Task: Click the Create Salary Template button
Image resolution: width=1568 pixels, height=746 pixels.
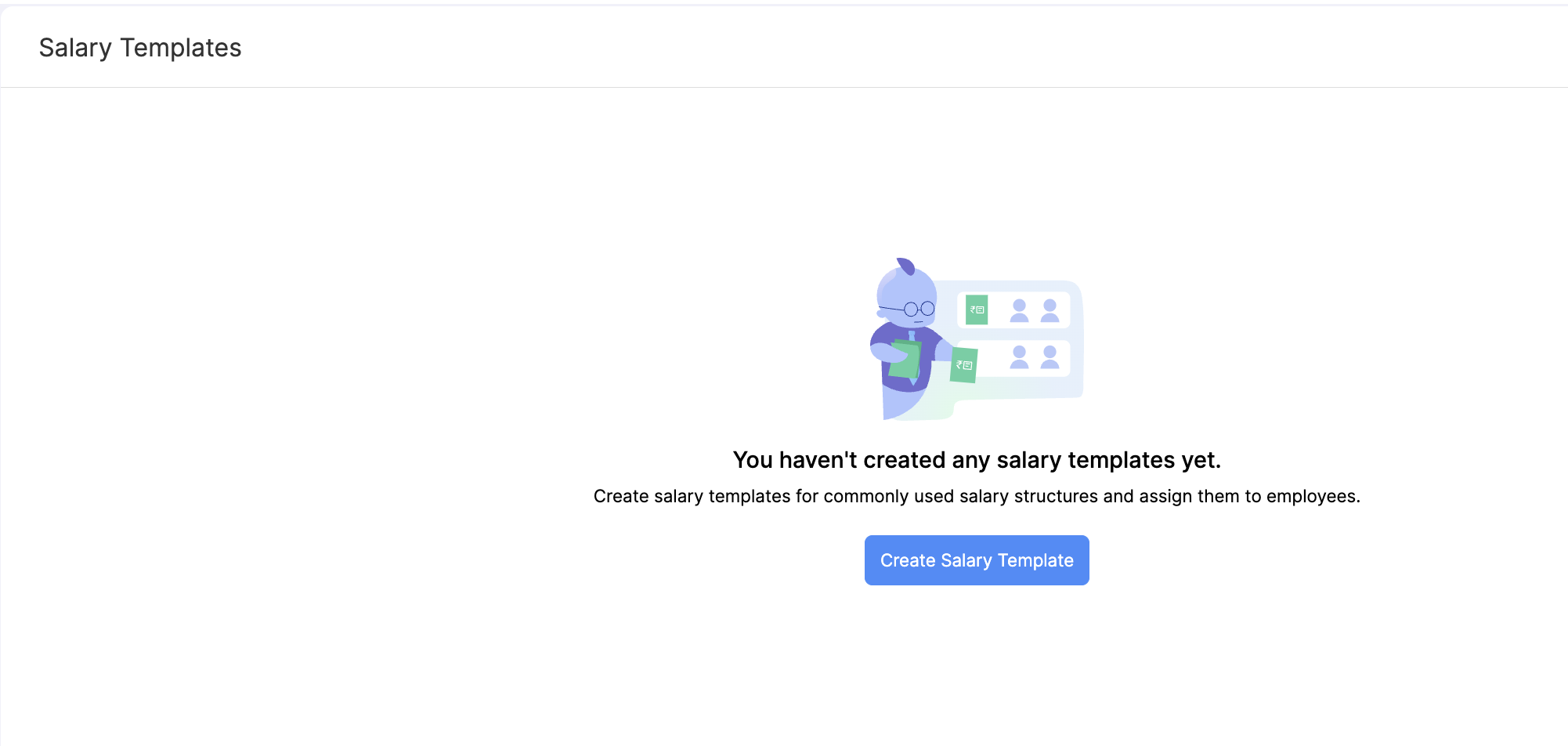Action: tap(976, 560)
